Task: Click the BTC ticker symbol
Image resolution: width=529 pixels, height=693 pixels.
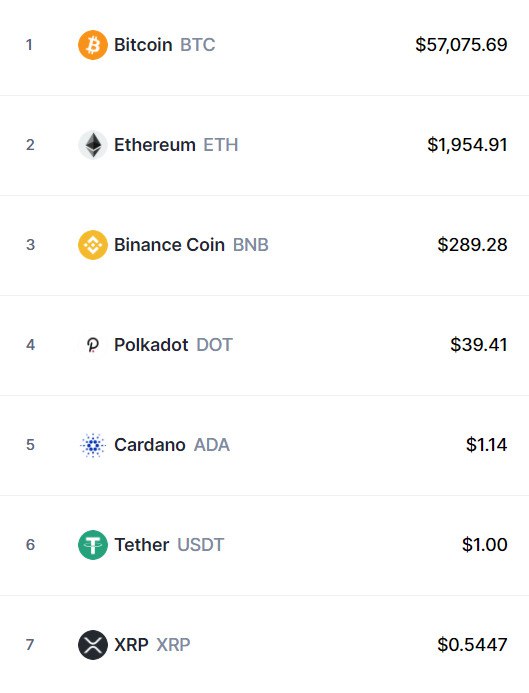Action: pos(198,45)
